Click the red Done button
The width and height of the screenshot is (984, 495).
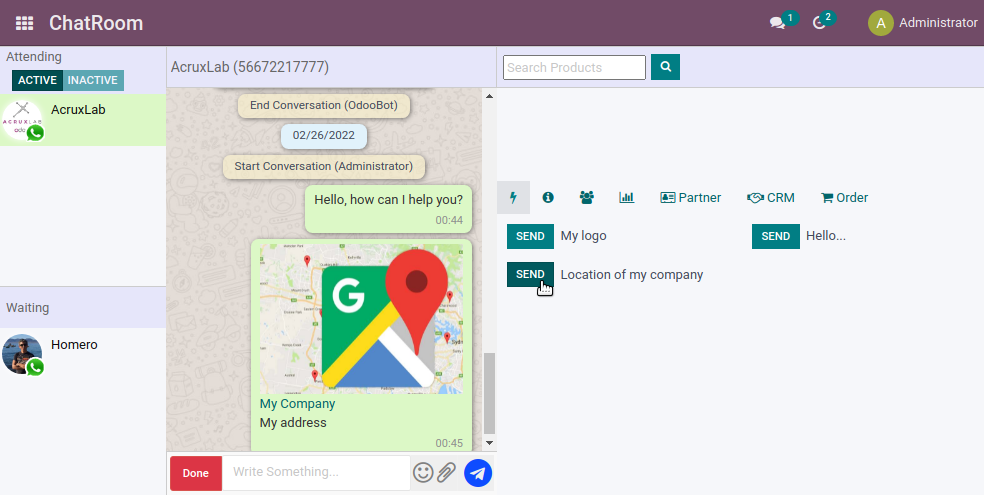point(196,473)
